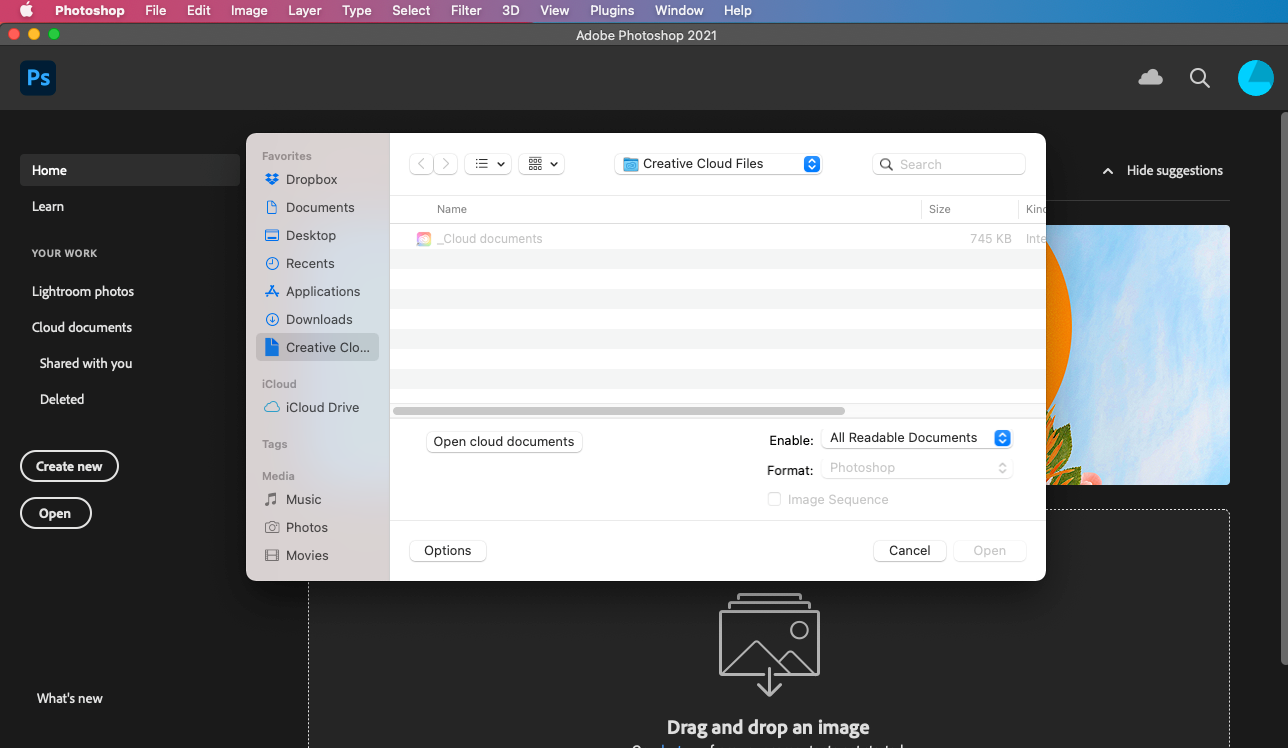Click the Photoshop Ps home logo
The height and width of the screenshot is (748, 1288).
tap(38, 78)
